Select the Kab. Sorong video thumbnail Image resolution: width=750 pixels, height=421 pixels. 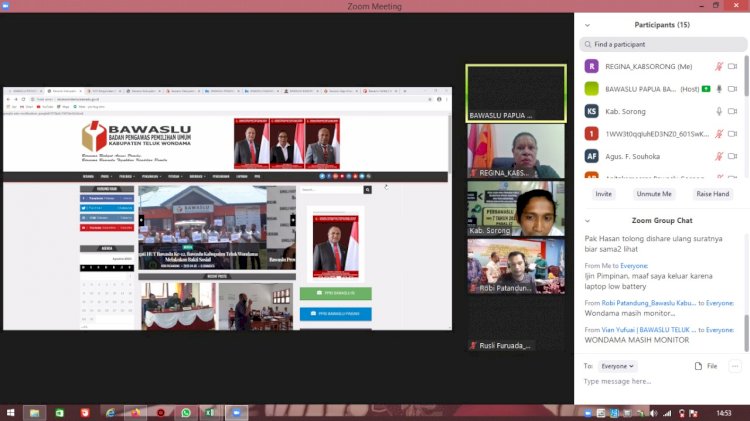pos(516,209)
